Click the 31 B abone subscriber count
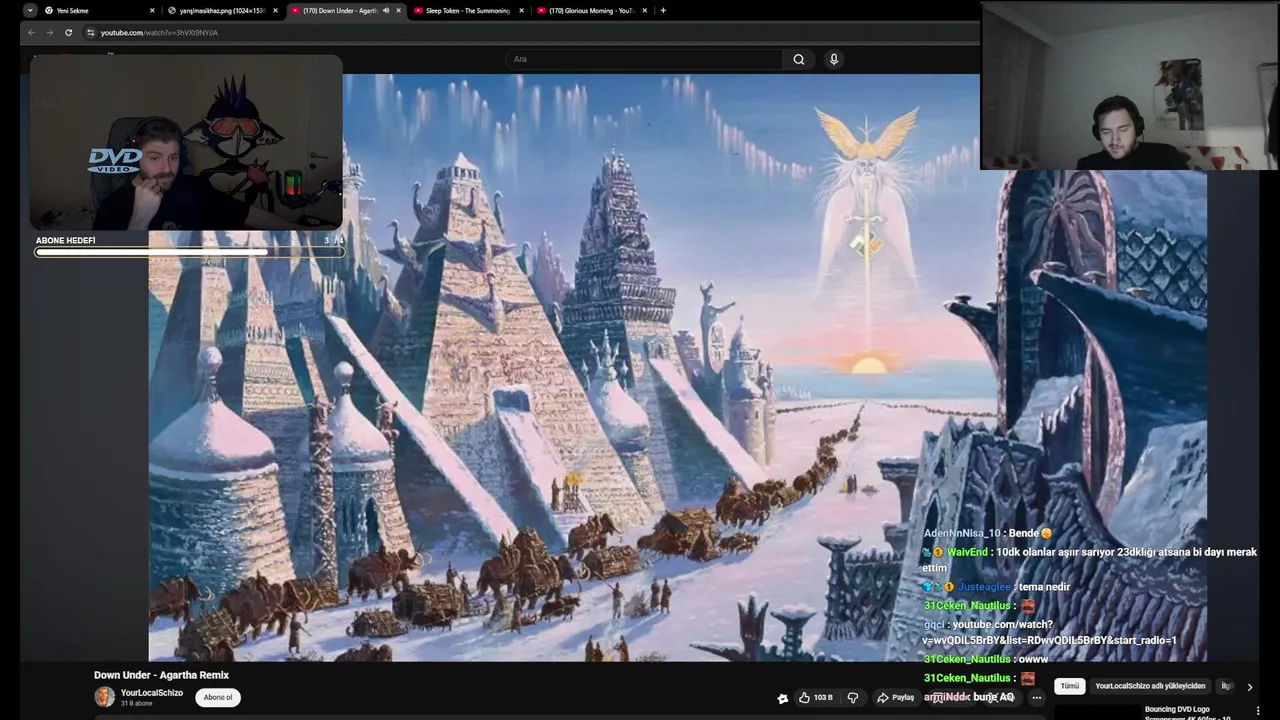 [x=135, y=704]
